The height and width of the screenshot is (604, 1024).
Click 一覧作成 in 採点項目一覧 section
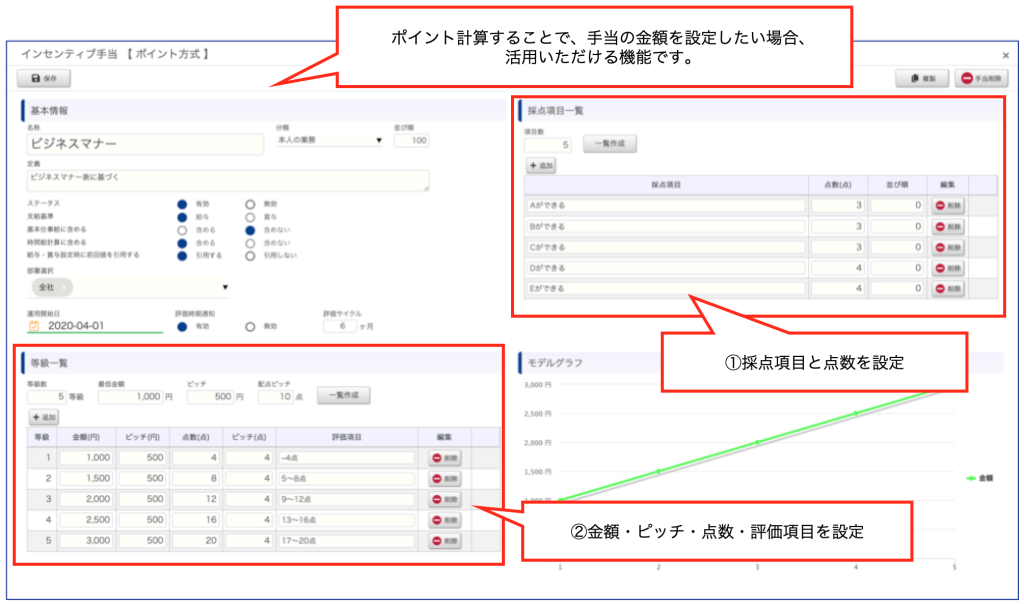[609, 144]
